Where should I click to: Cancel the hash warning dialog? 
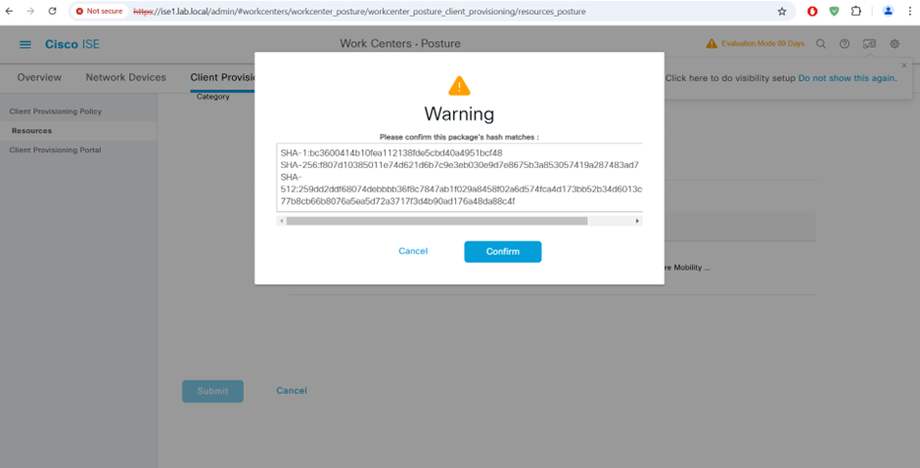point(413,251)
